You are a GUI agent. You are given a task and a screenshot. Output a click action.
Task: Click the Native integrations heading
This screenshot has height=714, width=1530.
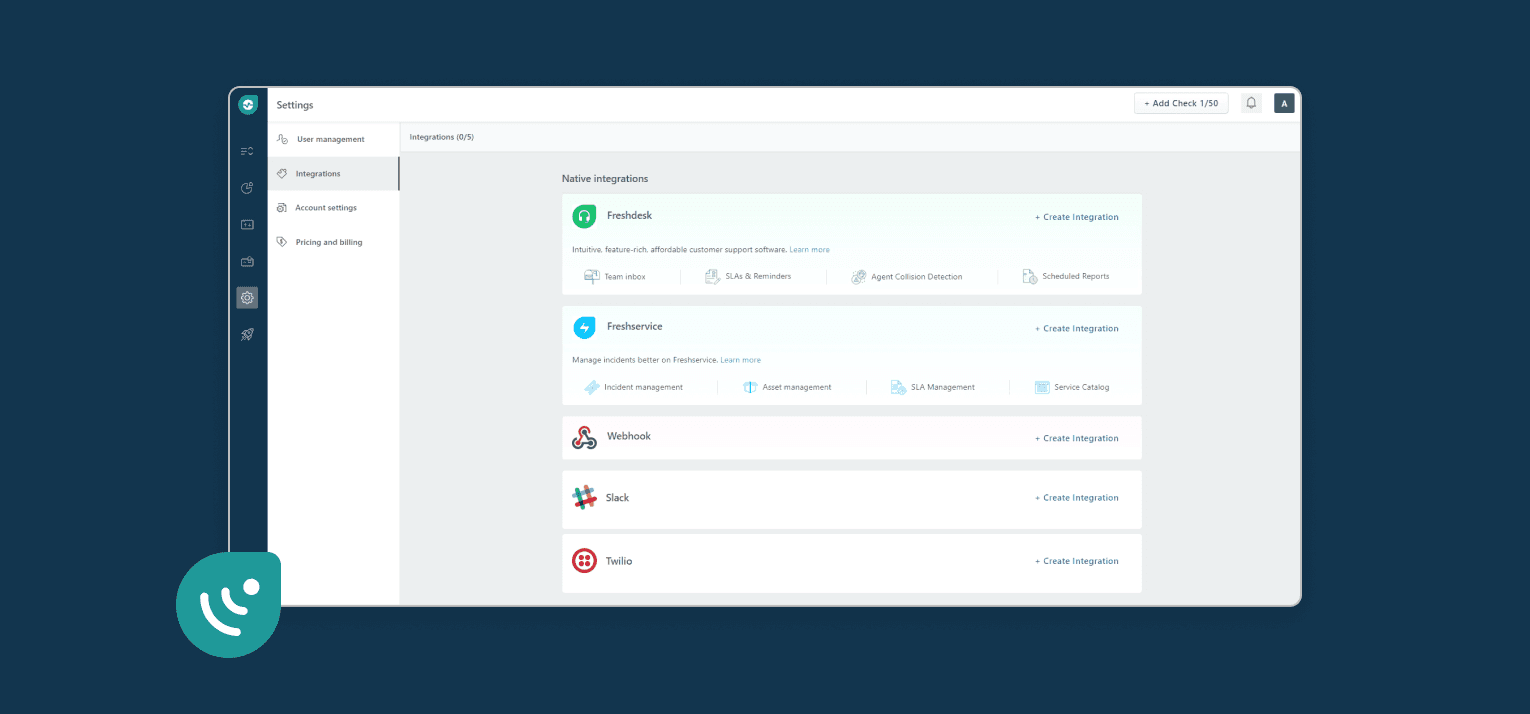[605, 179]
